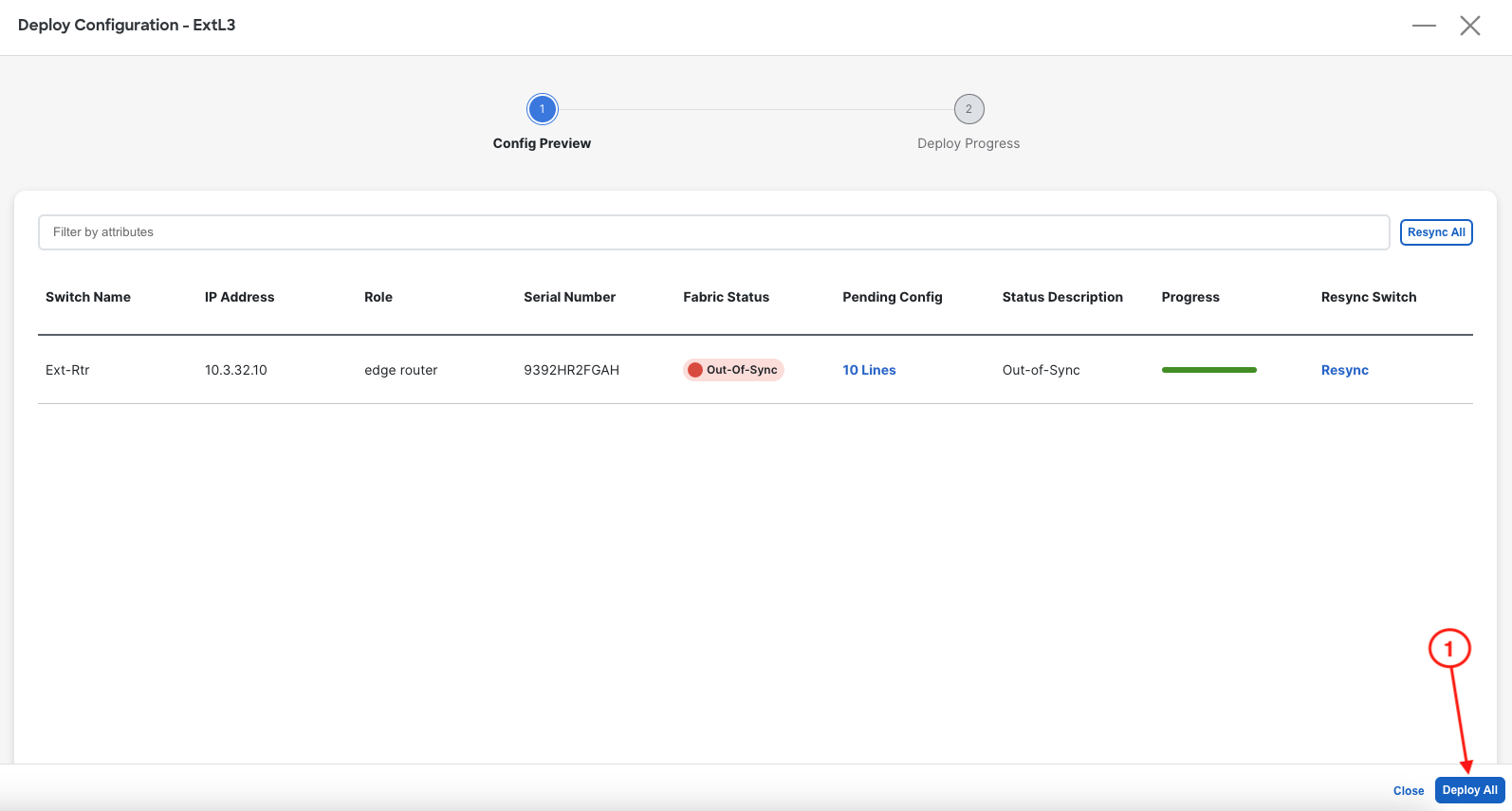The width and height of the screenshot is (1512, 811).
Task: Select step 2 Deploy Progress circle
Action: pos(968,109)
